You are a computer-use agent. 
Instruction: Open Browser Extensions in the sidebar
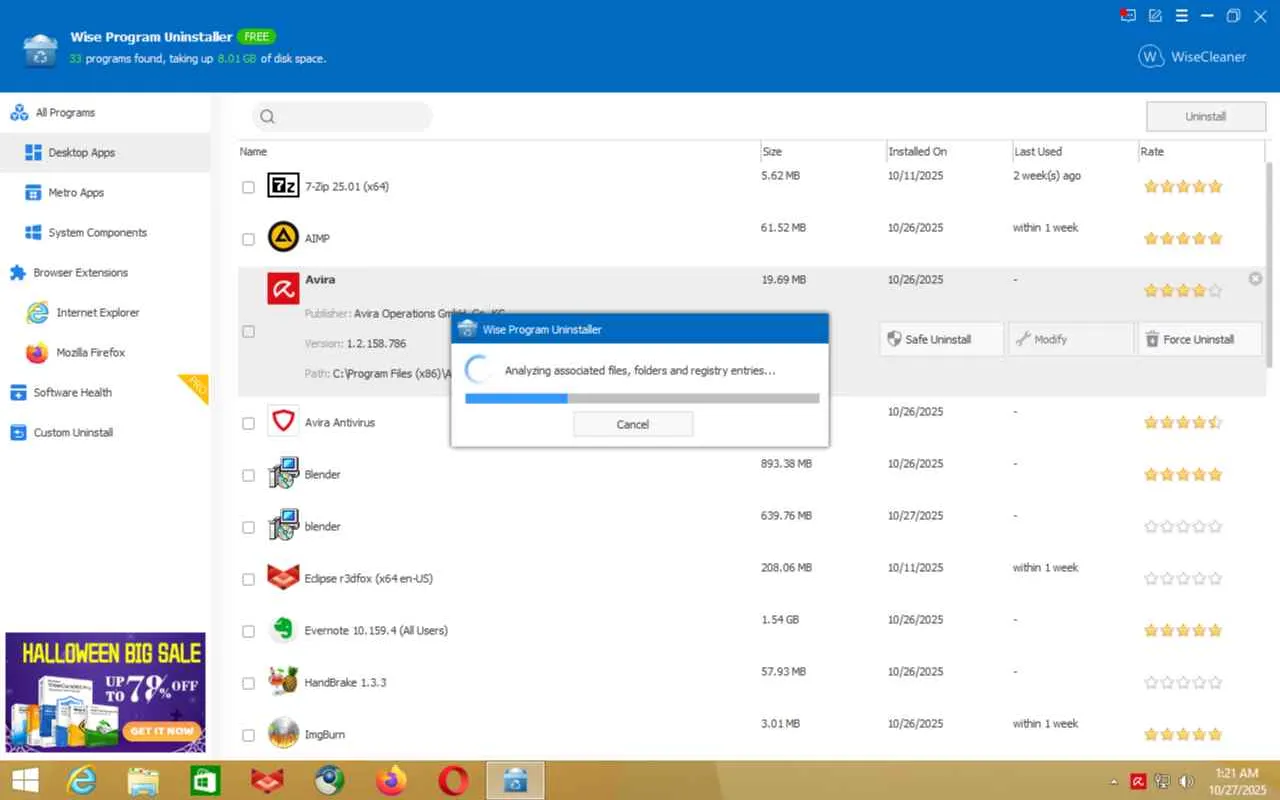(x=105, y=273)
